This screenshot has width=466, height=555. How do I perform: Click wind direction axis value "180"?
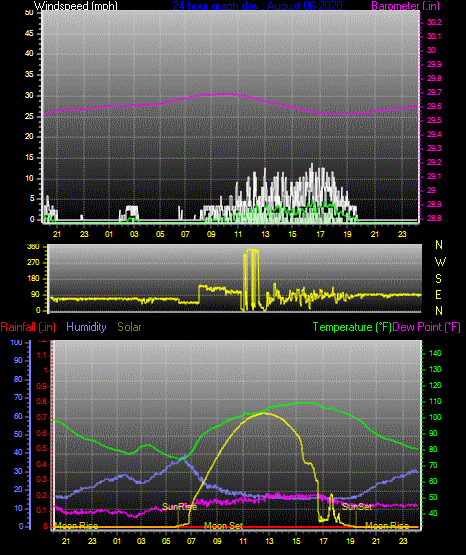33,279
